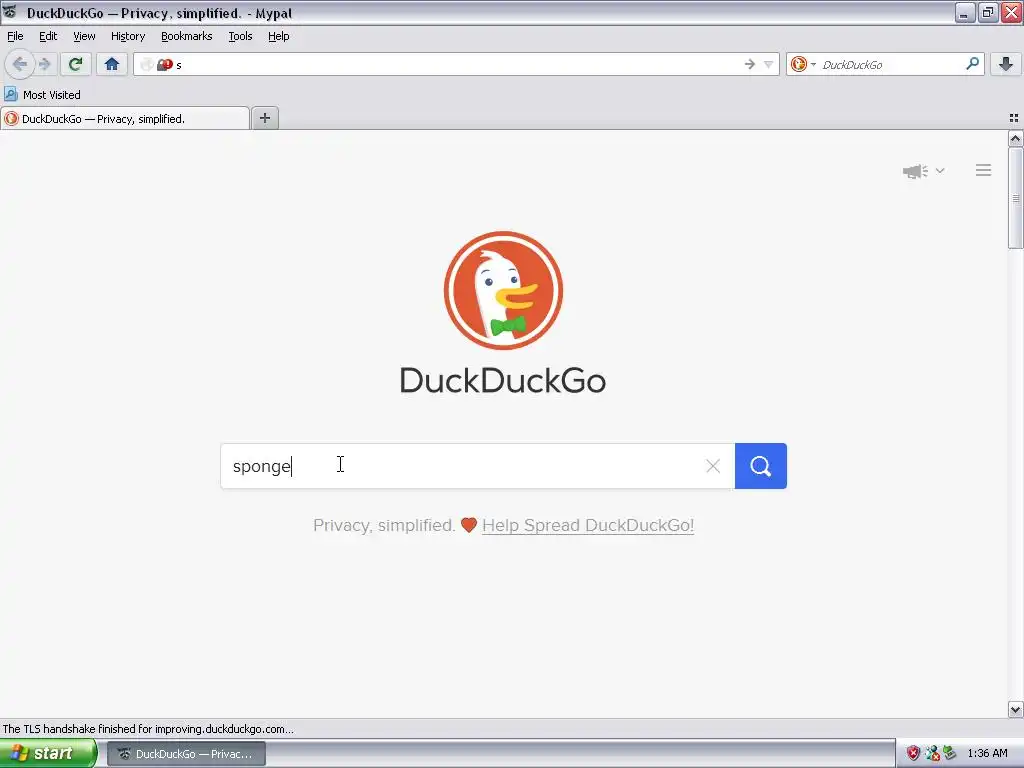This screenshot has height=768, width=1024.
Task: Clear the search text with X
Action: [x=713, y=466]
